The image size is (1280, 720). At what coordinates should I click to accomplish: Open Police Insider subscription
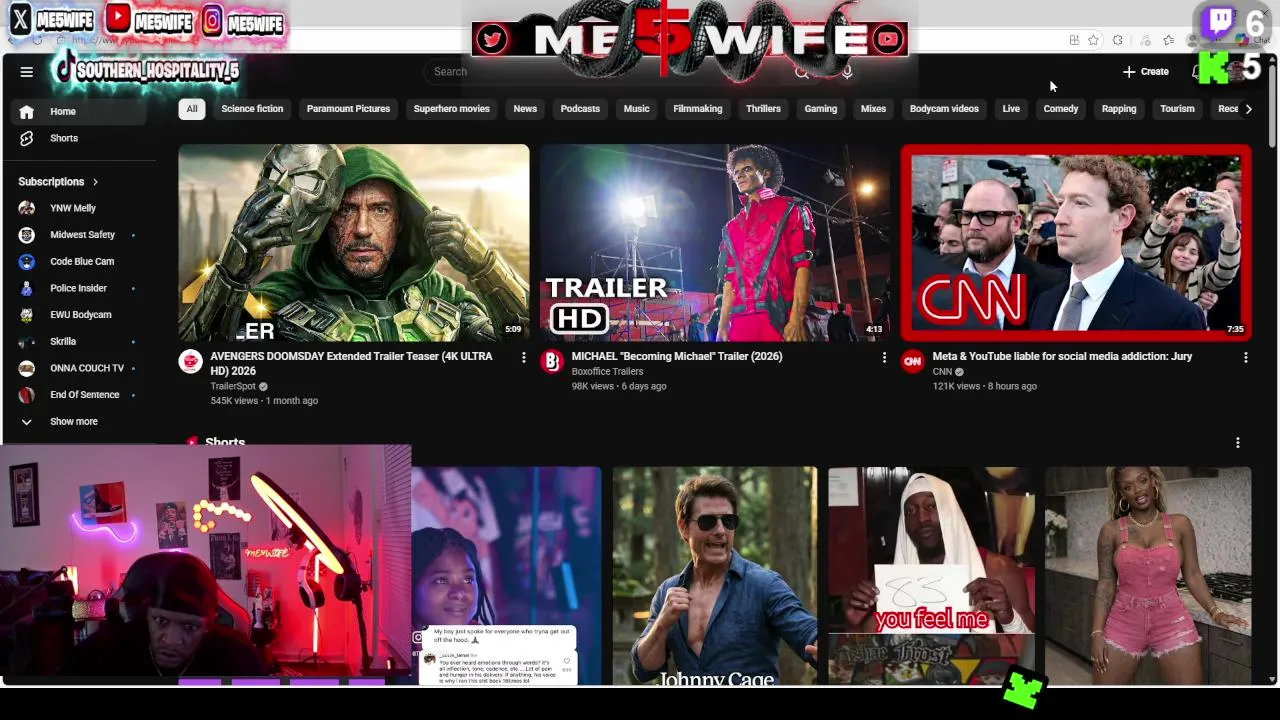78,288
